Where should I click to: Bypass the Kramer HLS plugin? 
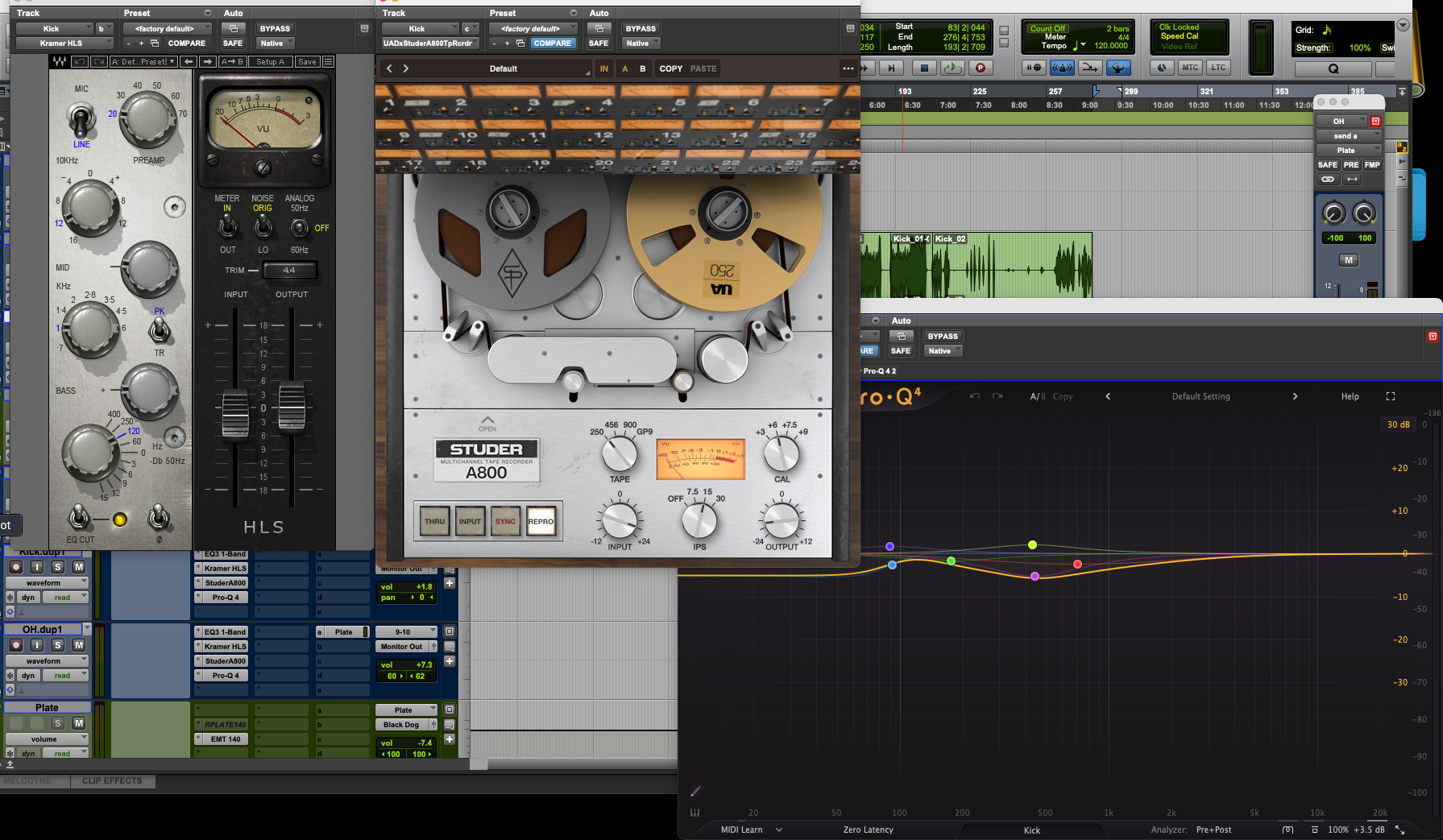pos(275,28)
